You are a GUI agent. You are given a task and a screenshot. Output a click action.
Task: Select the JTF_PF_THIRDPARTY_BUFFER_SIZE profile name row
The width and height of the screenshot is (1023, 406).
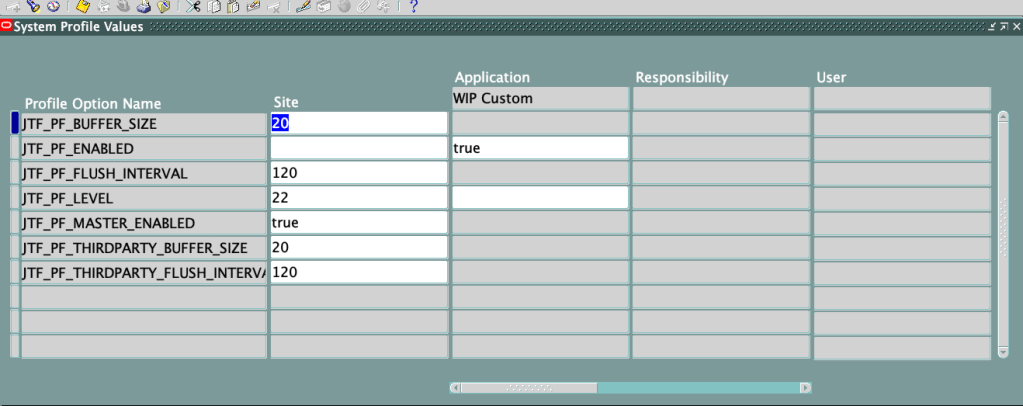point(144,247)
